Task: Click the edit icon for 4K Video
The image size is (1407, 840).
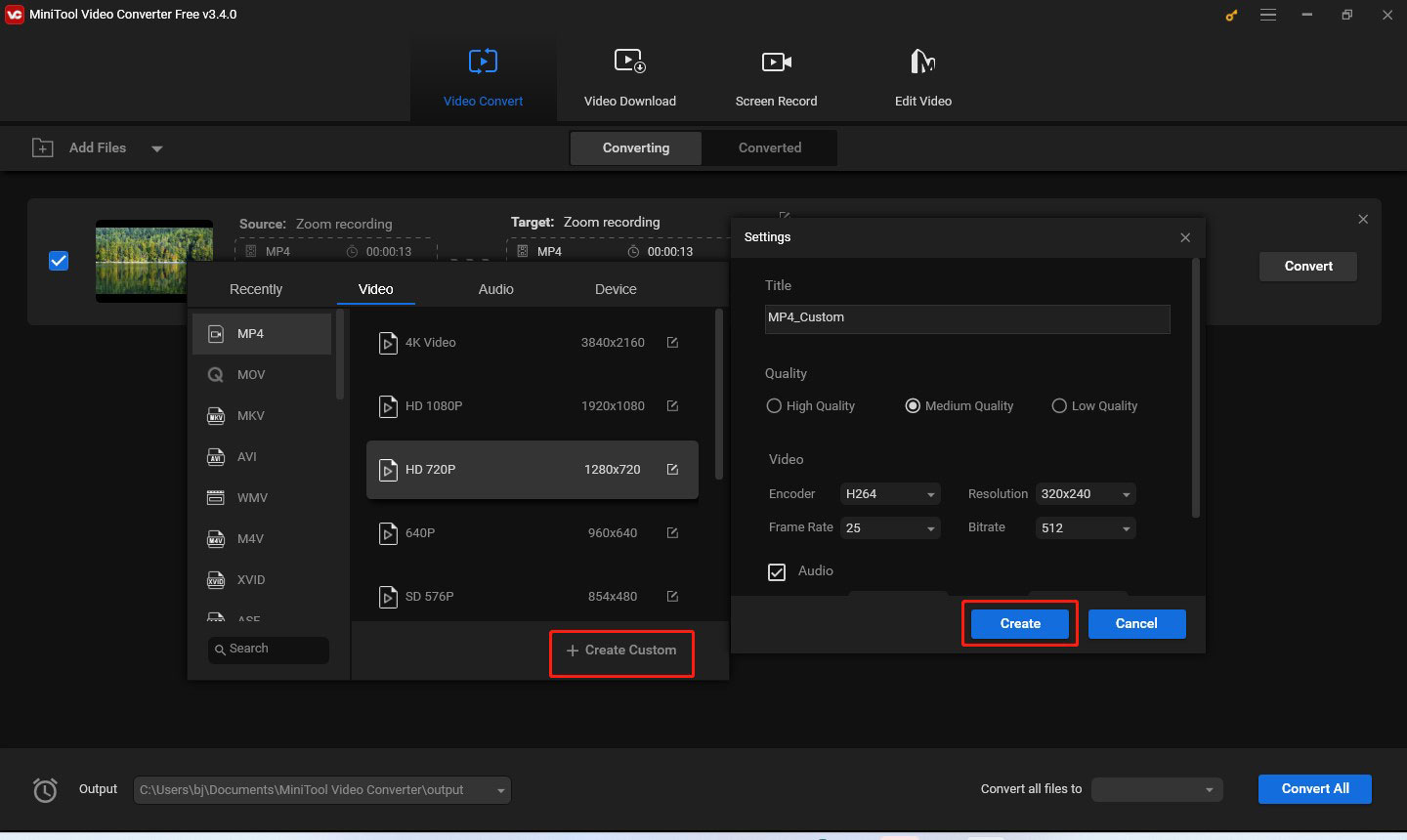Action: tap(672, 342)
